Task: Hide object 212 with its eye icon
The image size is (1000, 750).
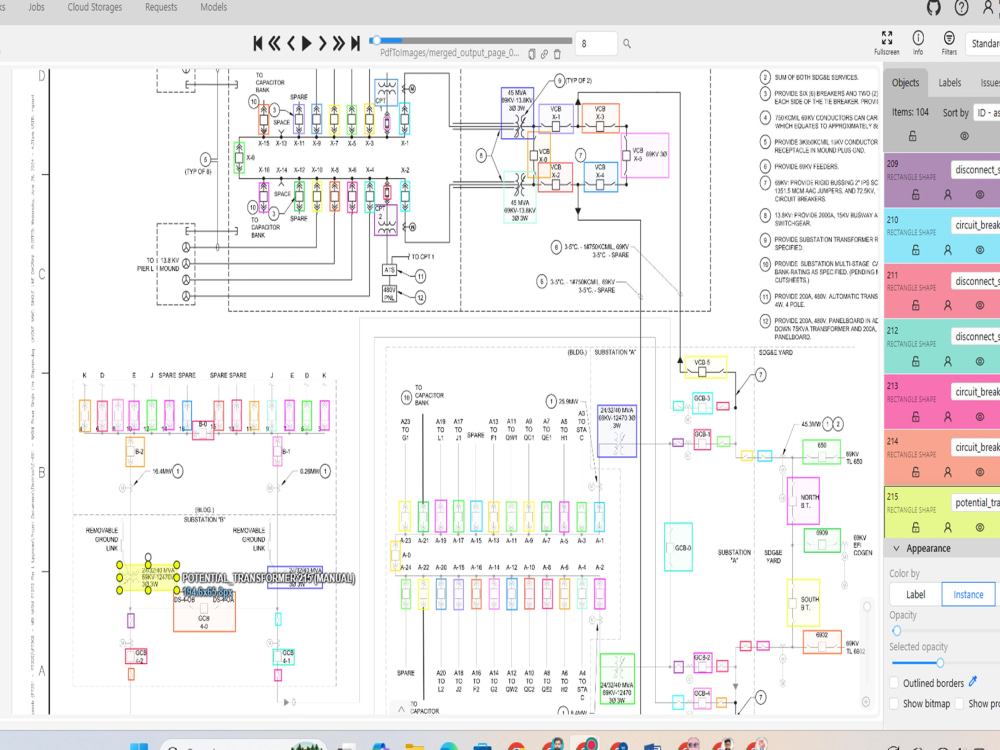Action: point(980,361)
